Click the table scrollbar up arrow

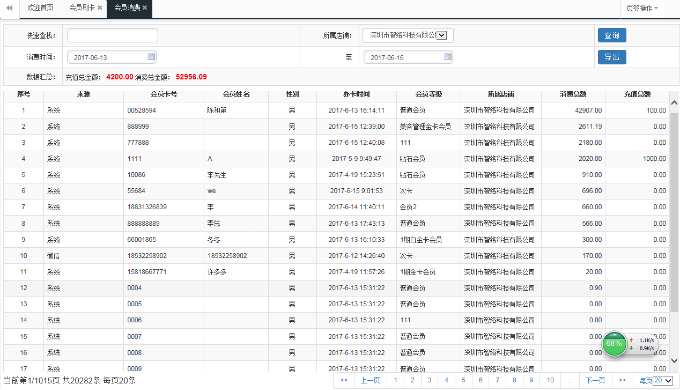[674, 103]
